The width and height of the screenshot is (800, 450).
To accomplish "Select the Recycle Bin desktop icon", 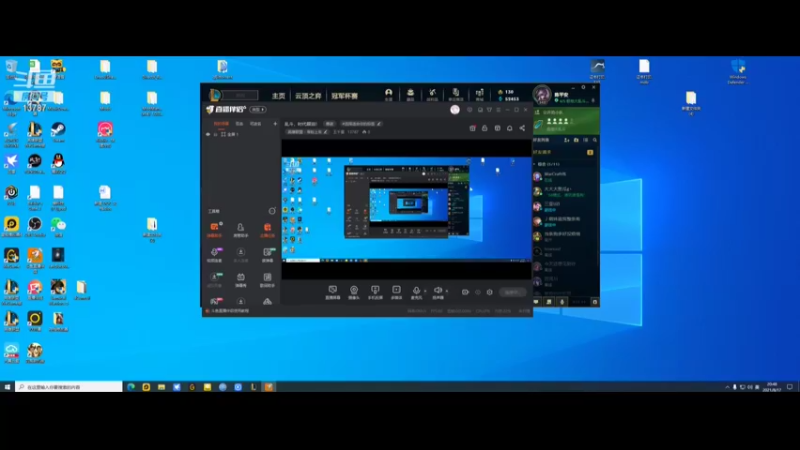I will (11, 69).
